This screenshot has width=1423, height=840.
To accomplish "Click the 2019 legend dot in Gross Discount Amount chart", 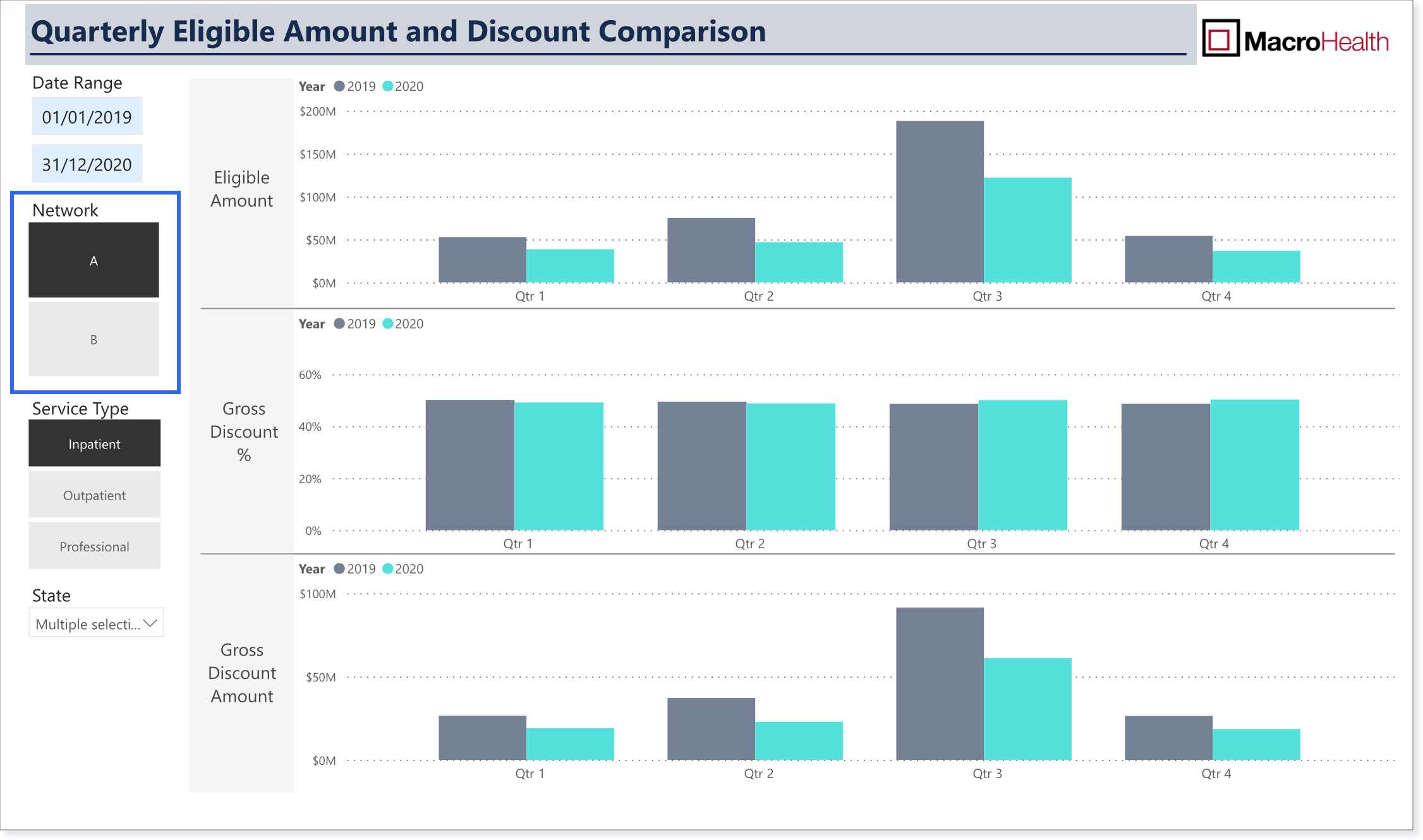I will point(339,569).
